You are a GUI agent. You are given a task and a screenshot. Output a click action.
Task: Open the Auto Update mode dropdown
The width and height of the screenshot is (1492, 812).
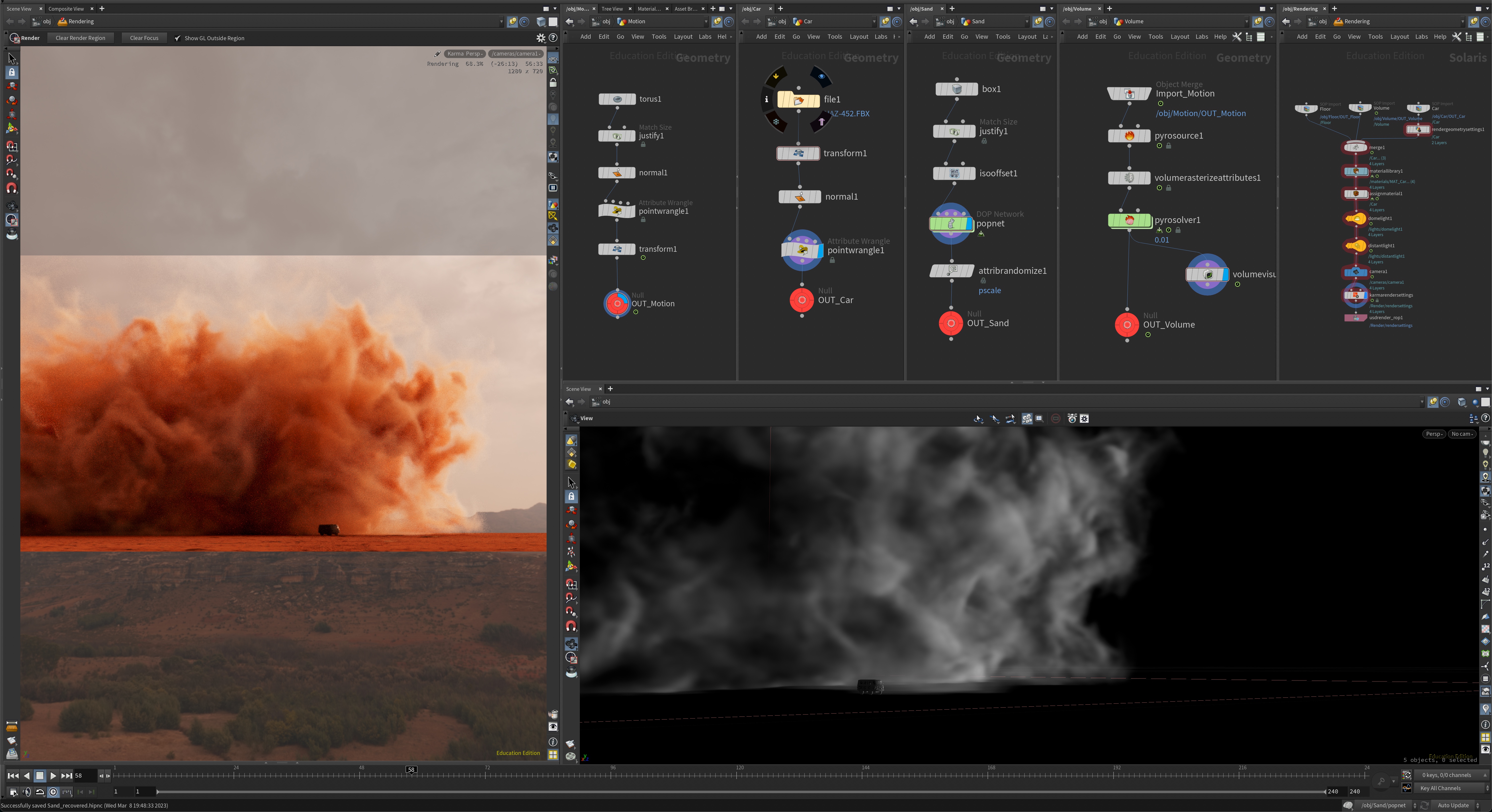(x=1456, y=806)
